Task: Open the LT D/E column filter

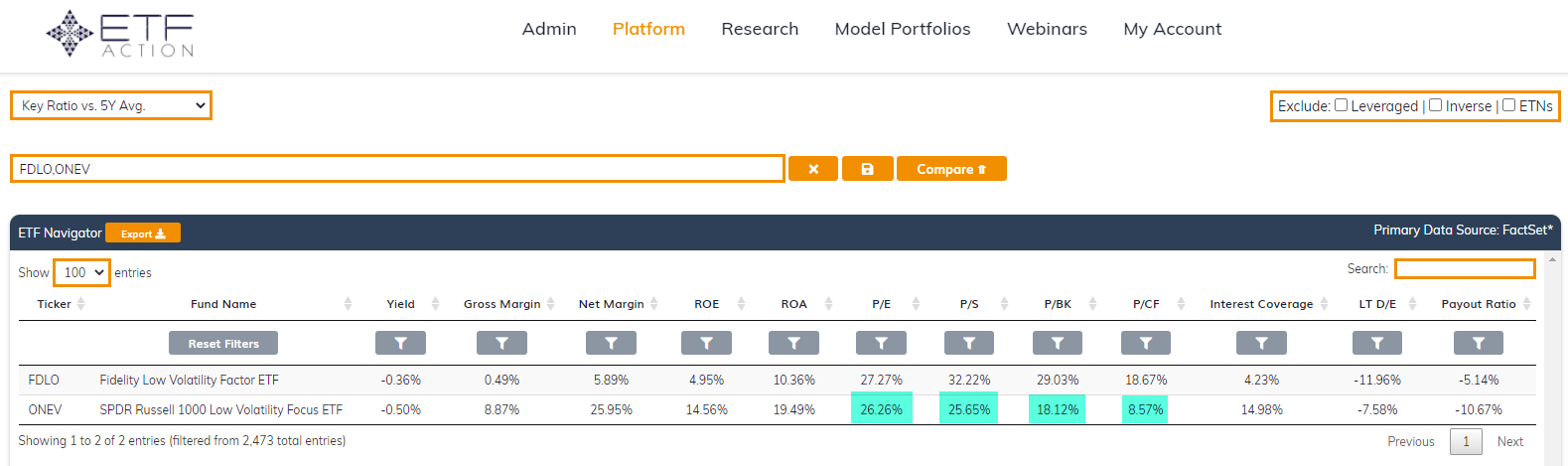Action: (x=1377, y=343)
